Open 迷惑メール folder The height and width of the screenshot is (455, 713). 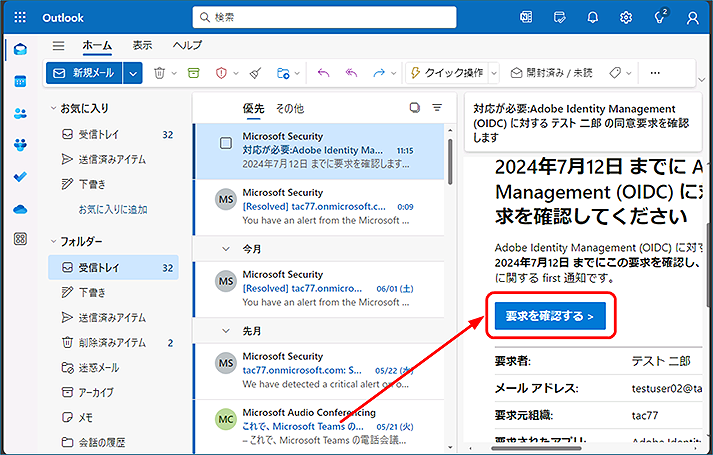click(x=113, y=367)
